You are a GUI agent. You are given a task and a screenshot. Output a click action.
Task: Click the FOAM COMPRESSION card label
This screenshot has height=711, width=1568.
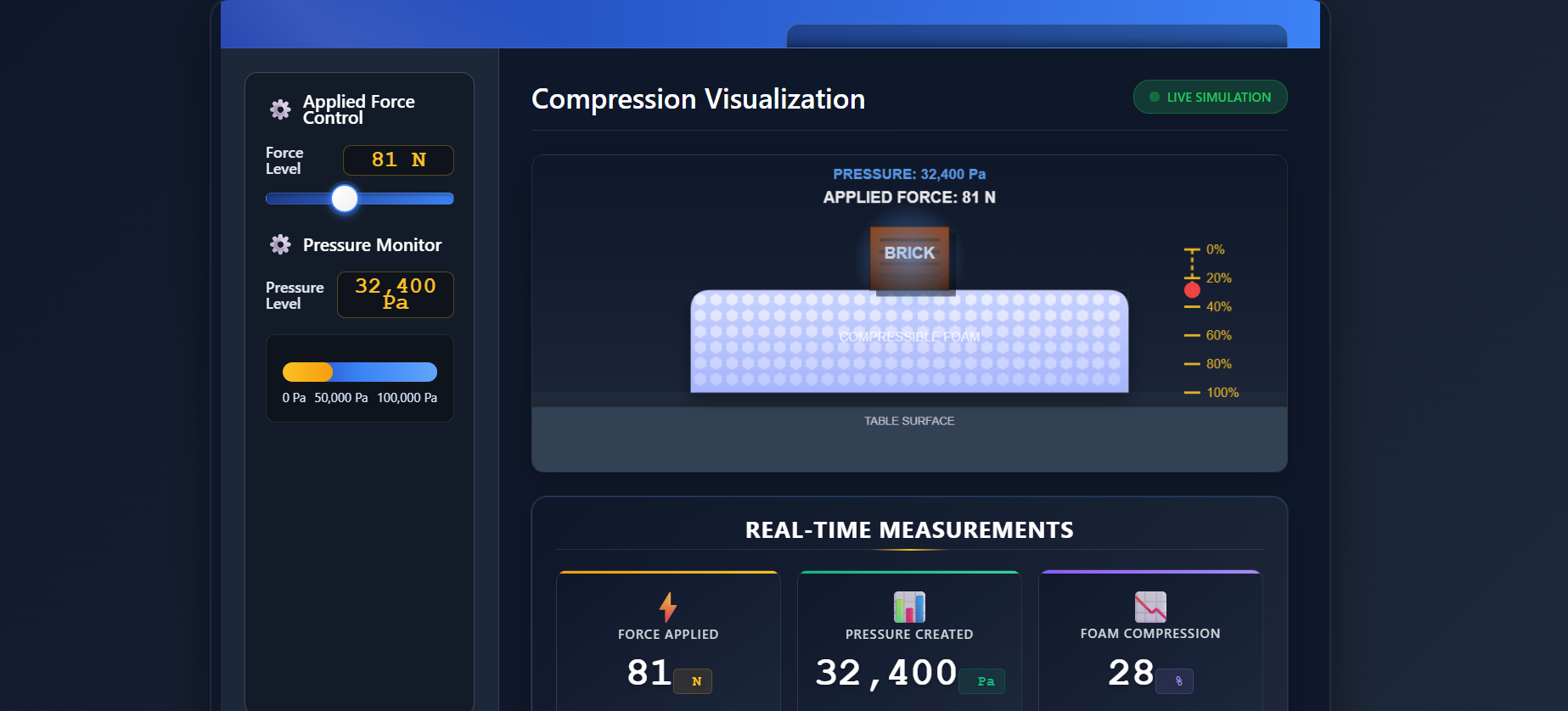[x=1150, y=634]
